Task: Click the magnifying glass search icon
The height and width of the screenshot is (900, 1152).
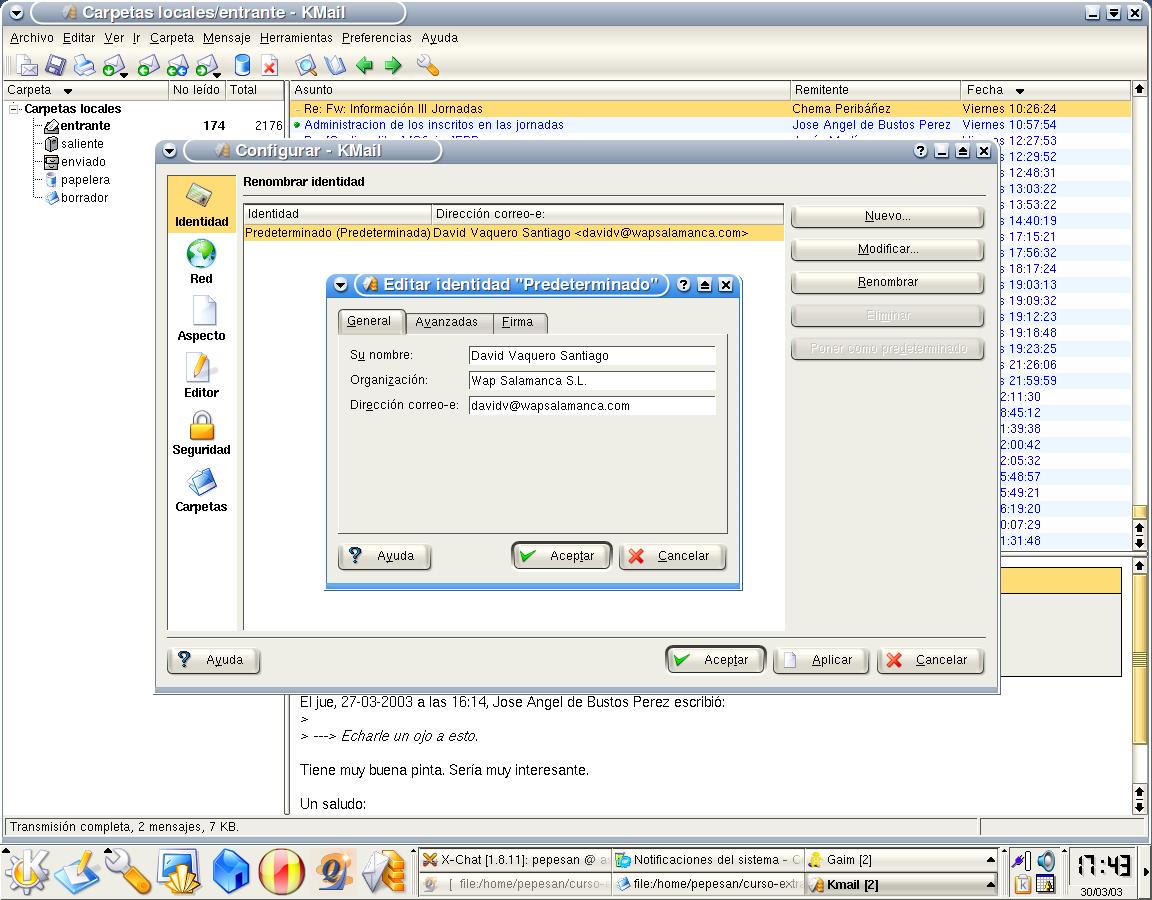Action: (x=307, y=66)
